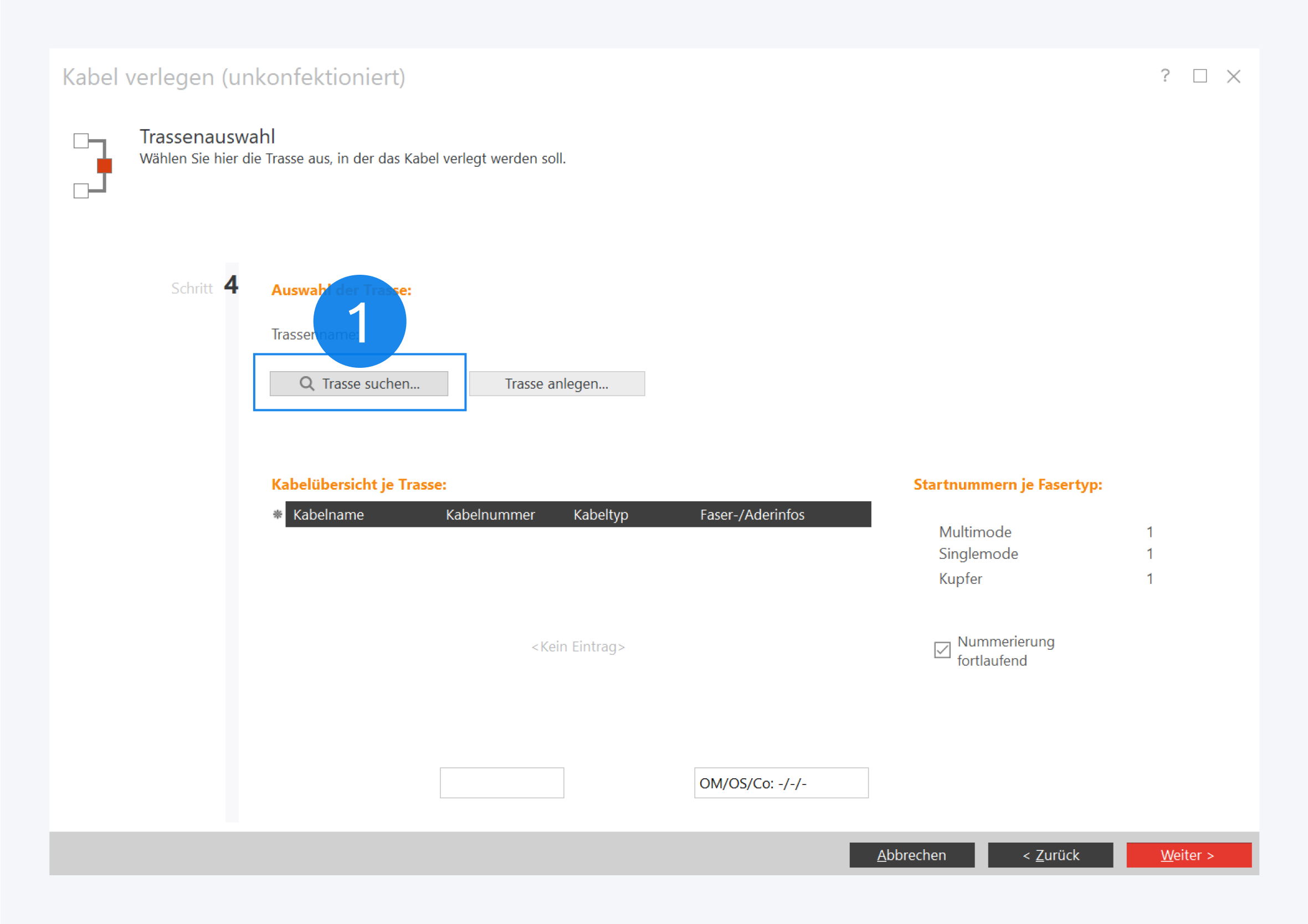Click the OM/OS/Co summary field
The image size is (1308, 924).
pyautogui.click(x=781, y=783)
